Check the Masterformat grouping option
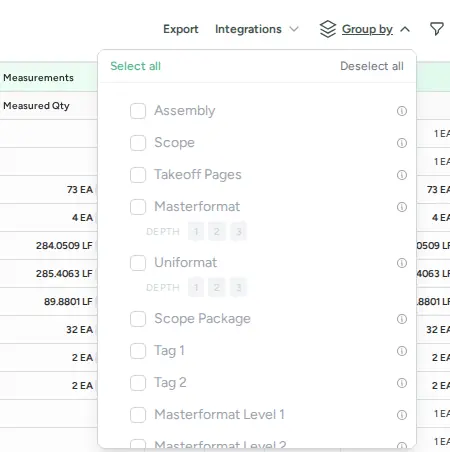The width and height of the screenshot is (450, 452). point(138,207)
